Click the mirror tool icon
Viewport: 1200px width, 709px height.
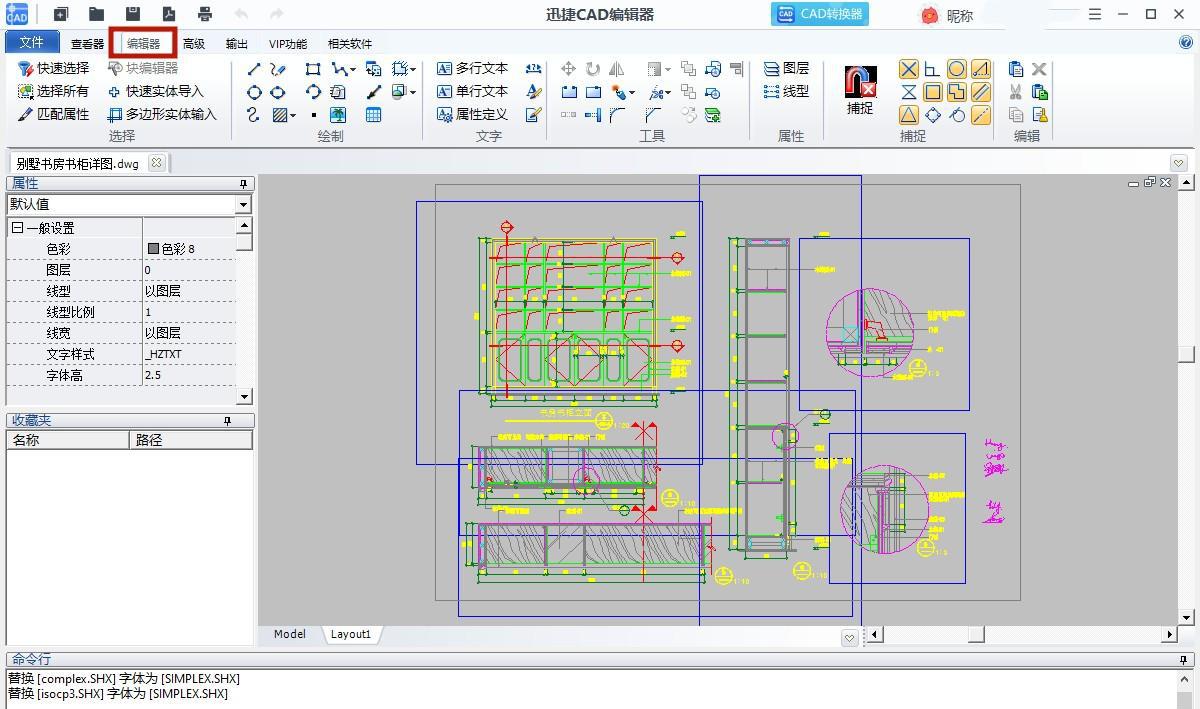click(617, 69)
